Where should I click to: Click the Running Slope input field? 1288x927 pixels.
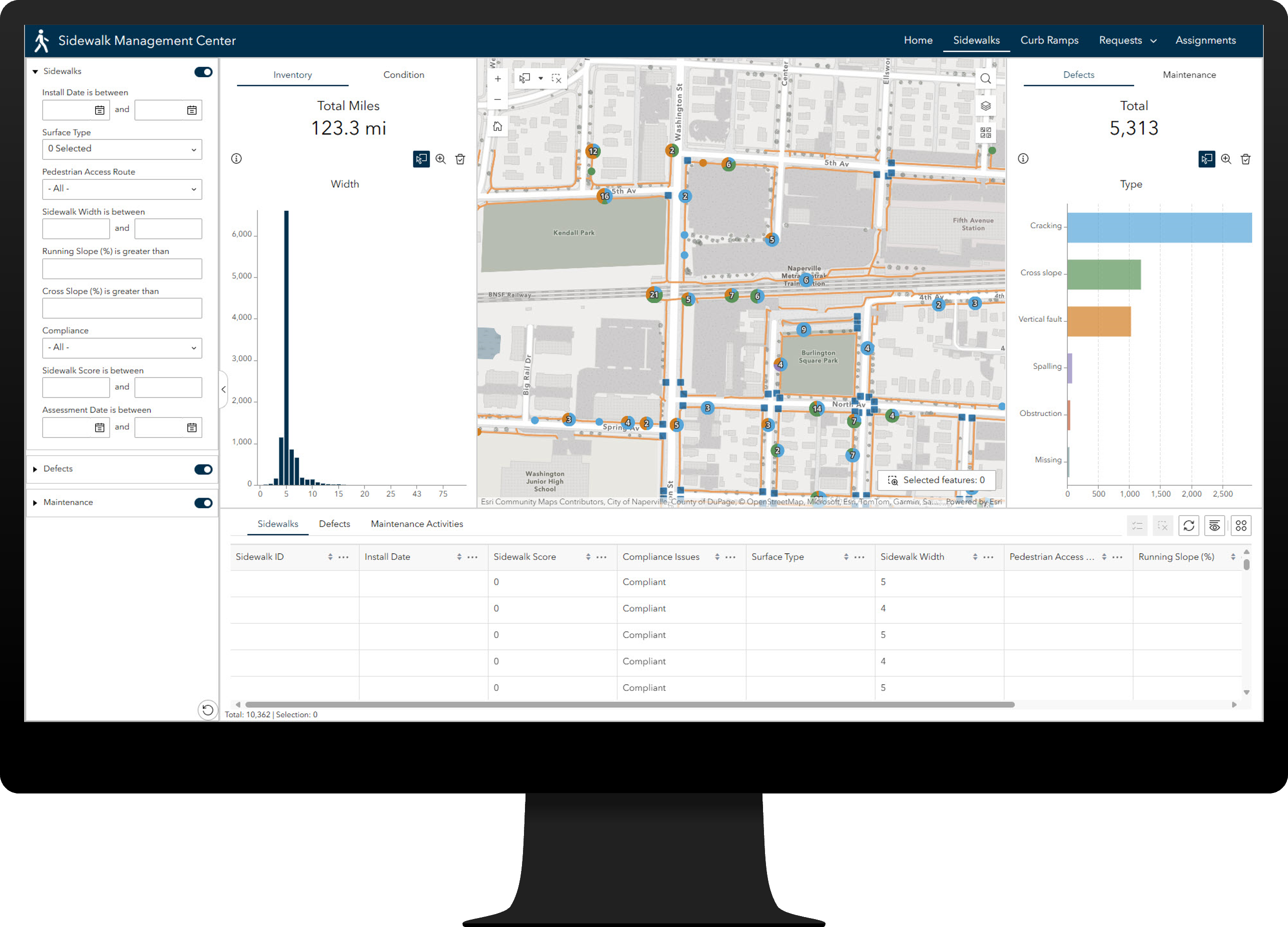coord(122,268)
